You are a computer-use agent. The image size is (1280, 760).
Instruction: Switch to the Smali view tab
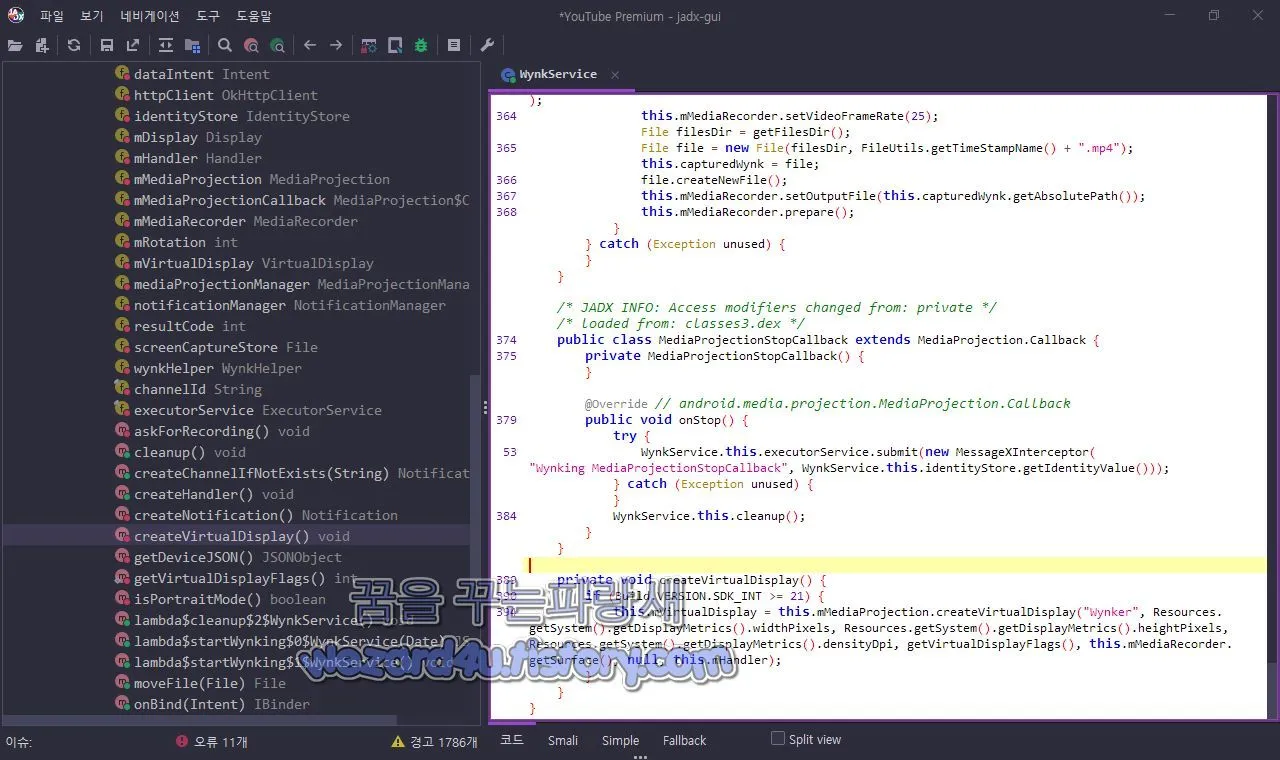pyautogui.click(x=563, y=740)
